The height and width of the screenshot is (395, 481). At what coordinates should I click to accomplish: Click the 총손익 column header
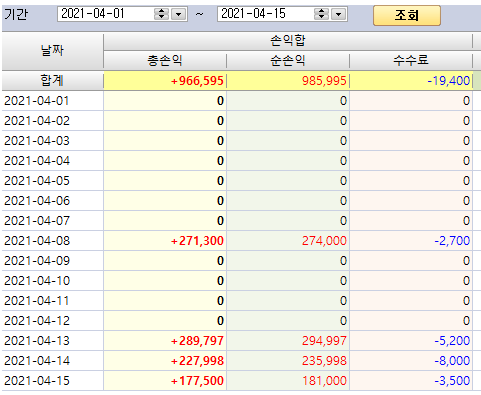point(165,61)
